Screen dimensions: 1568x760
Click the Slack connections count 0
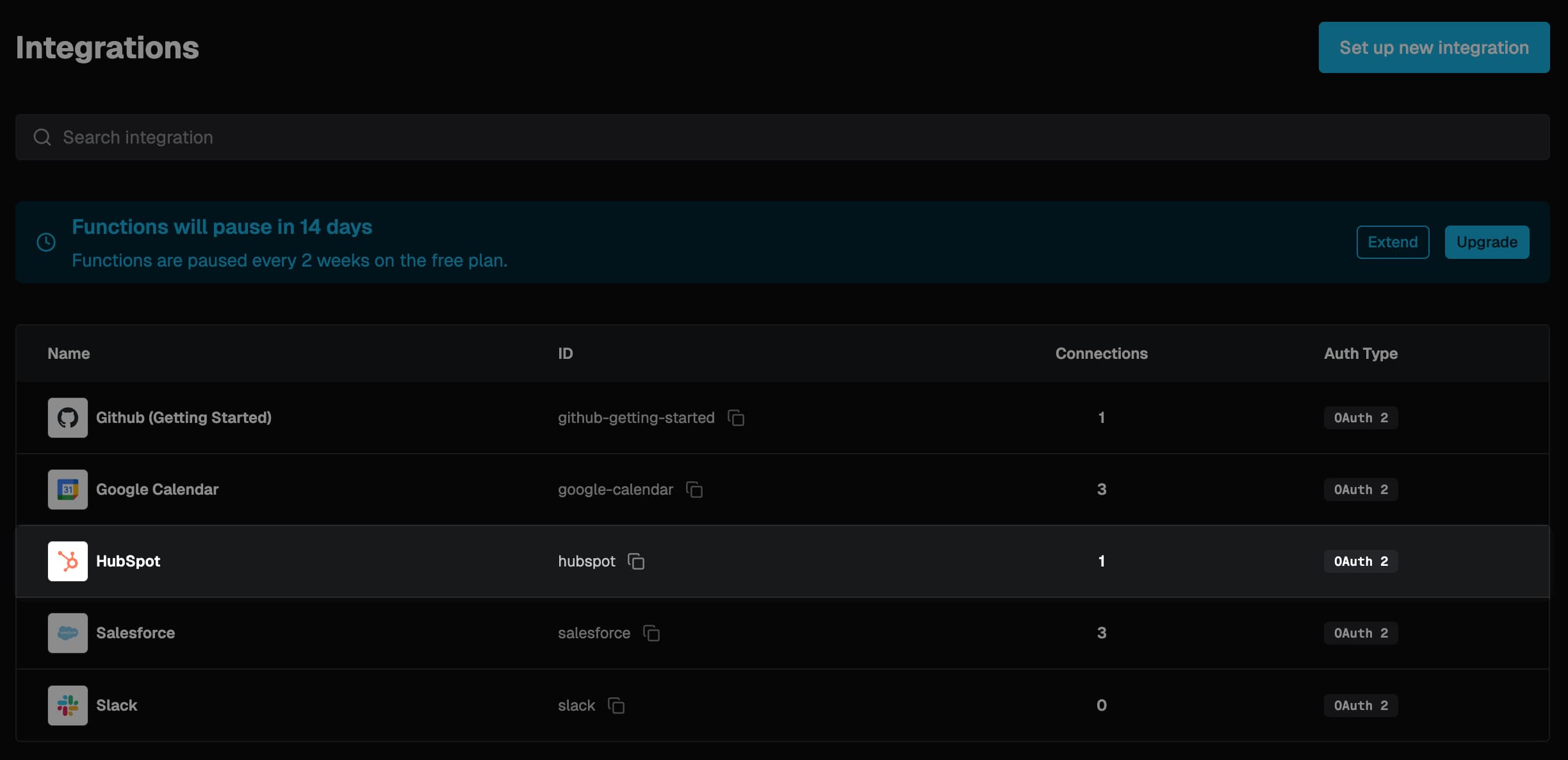point(1102,706)
